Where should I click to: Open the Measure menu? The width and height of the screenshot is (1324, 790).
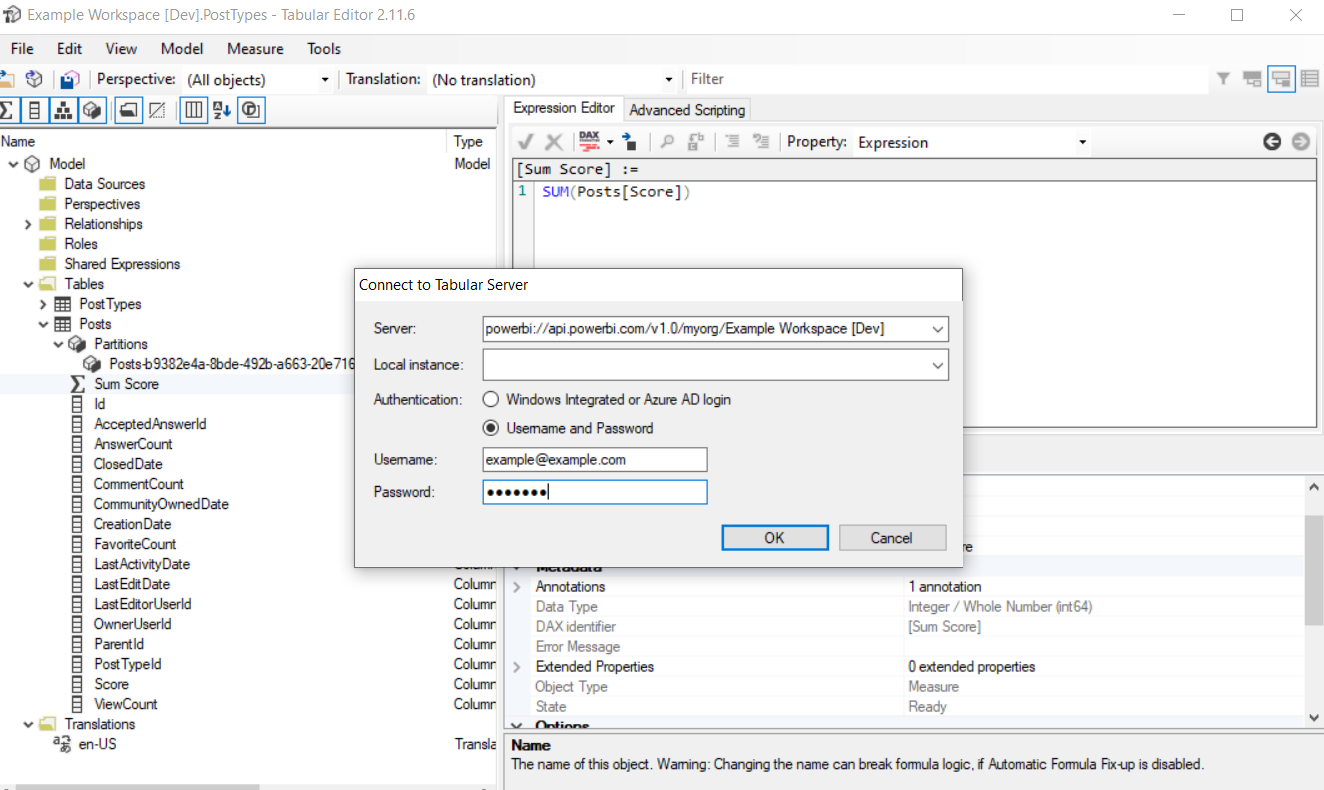click(255, 48)
